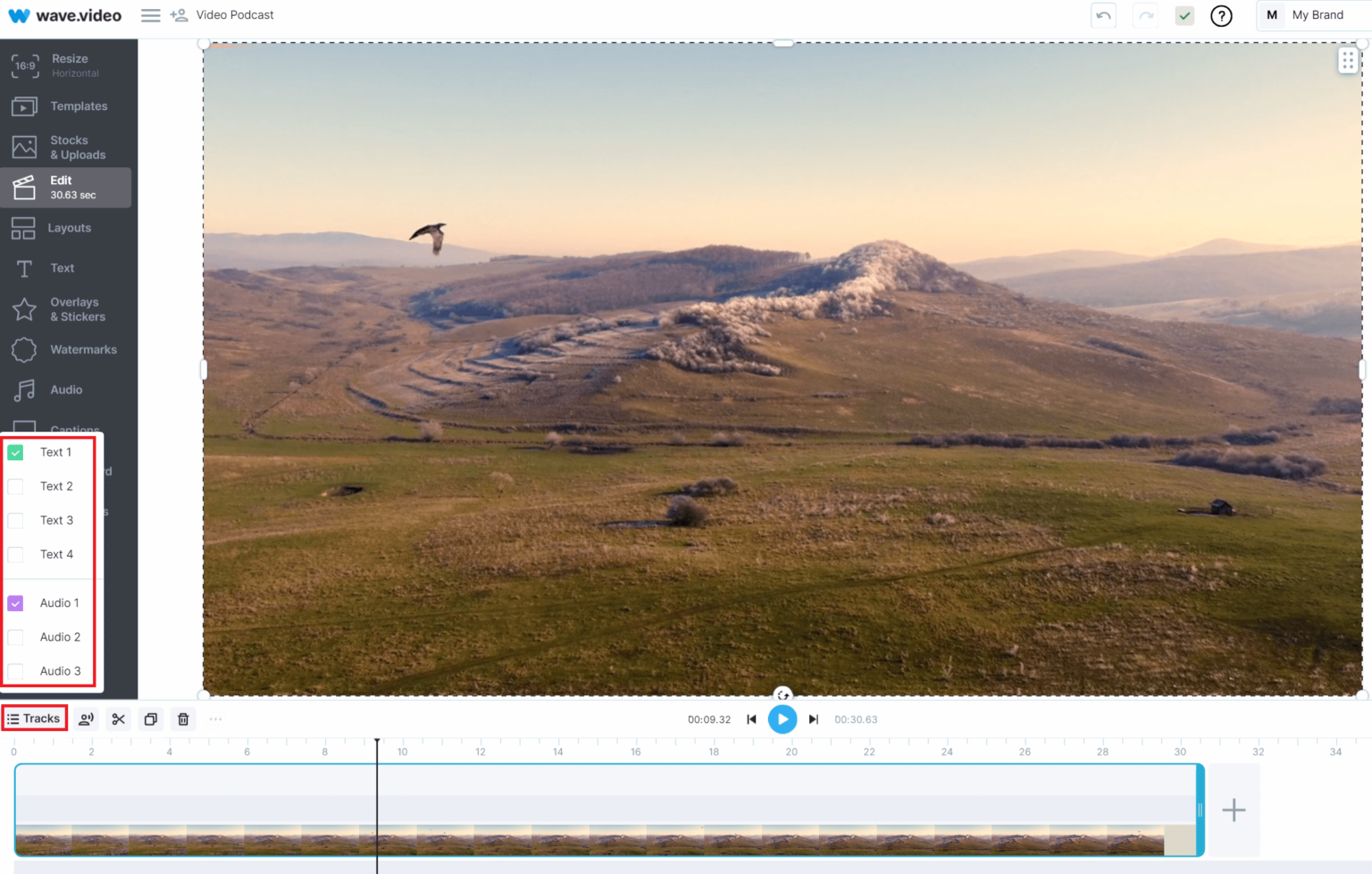Enable the Audio 3 track checkbox
The width and height of the screenshot is (1372, 874).
(14, 671)
